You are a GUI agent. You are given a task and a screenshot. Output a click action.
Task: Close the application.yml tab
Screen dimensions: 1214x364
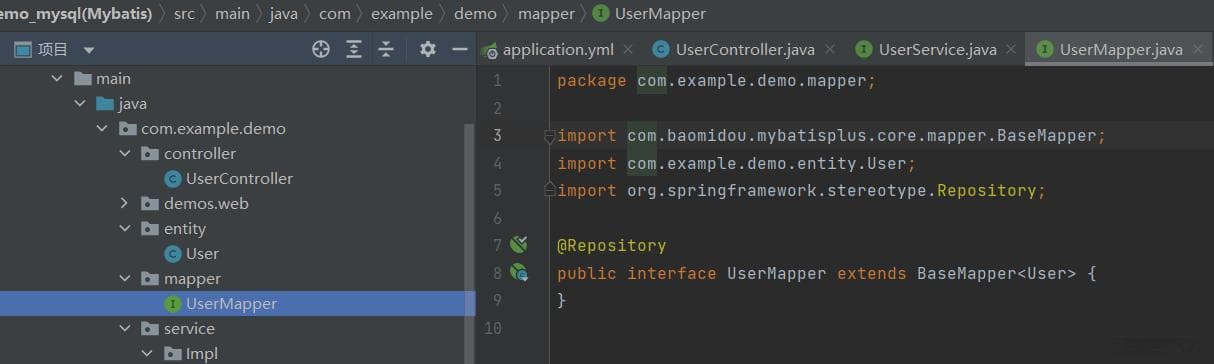pos(627,49)
